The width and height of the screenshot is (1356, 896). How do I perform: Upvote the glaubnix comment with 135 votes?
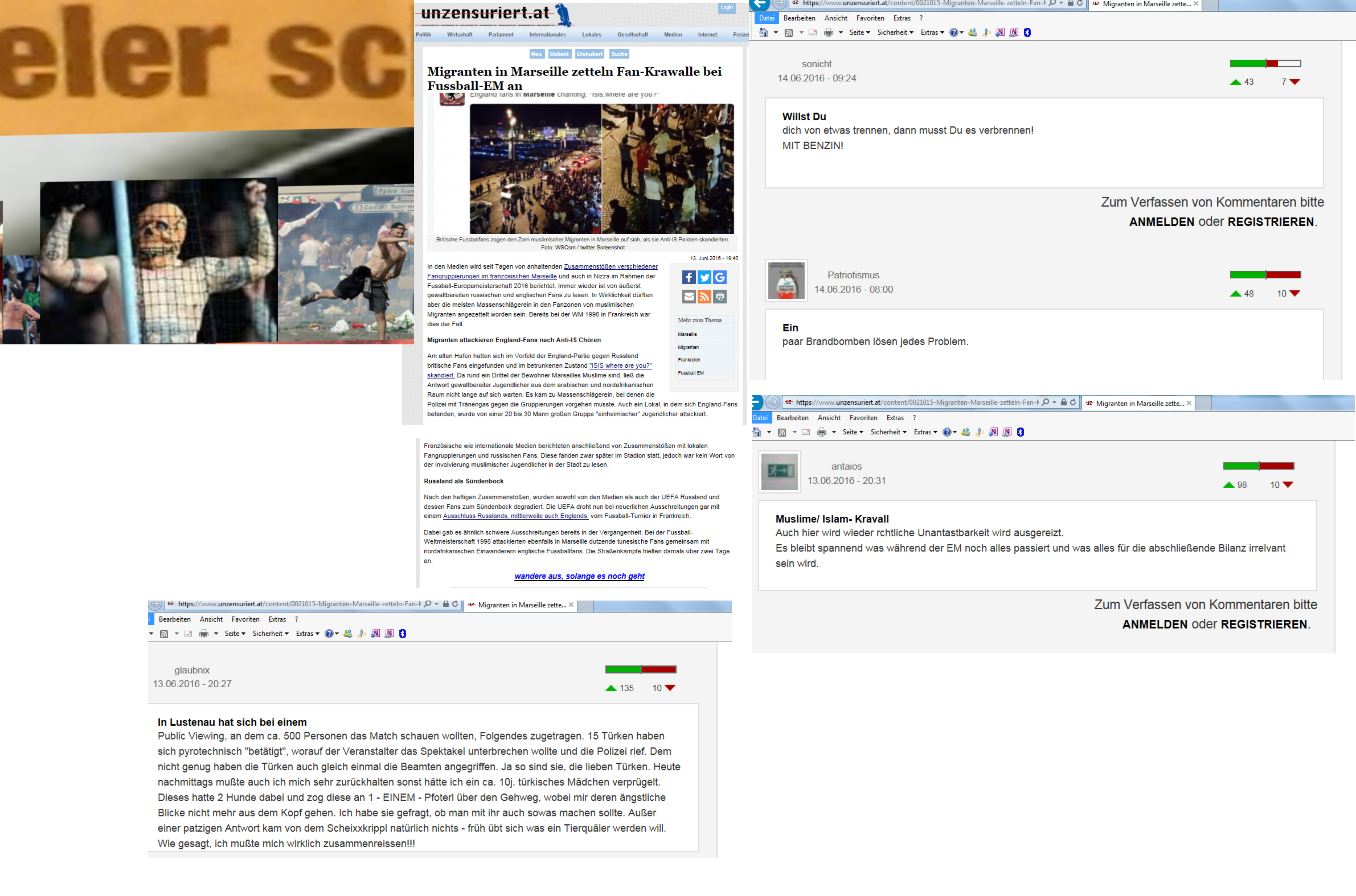click(x=611, y=689)
